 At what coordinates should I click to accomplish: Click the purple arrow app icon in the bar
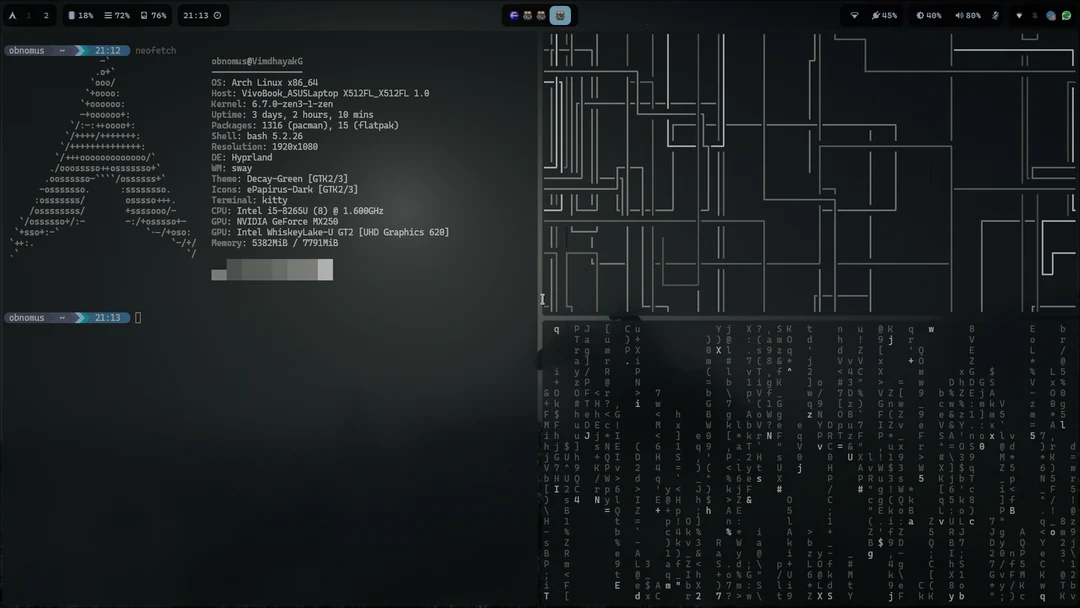[x=514, y=15]
